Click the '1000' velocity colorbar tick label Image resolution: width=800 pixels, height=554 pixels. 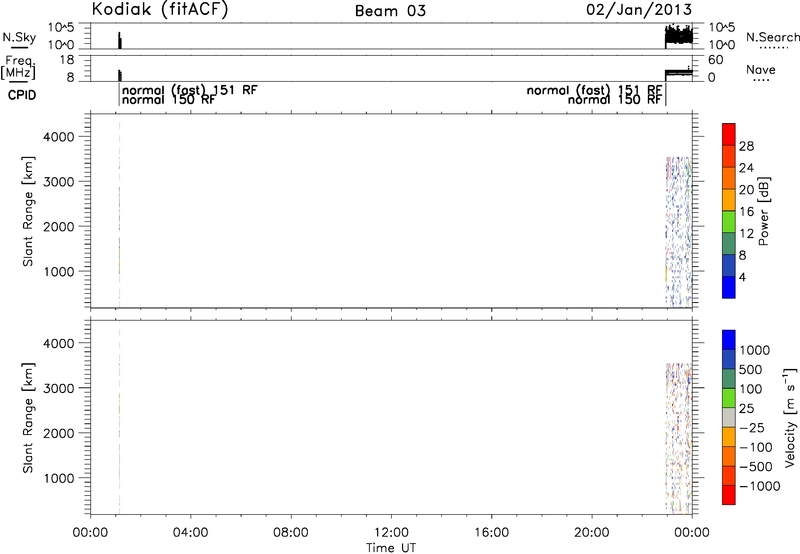(755, 350)
